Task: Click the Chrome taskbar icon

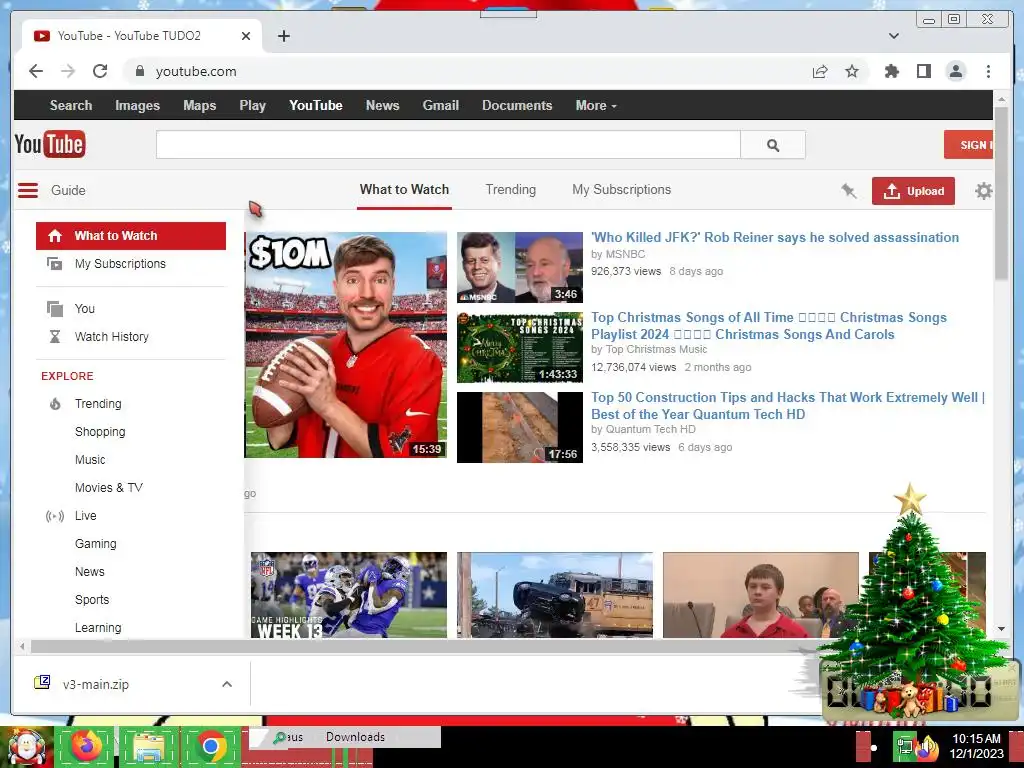Action: click(x=210, y=746)
